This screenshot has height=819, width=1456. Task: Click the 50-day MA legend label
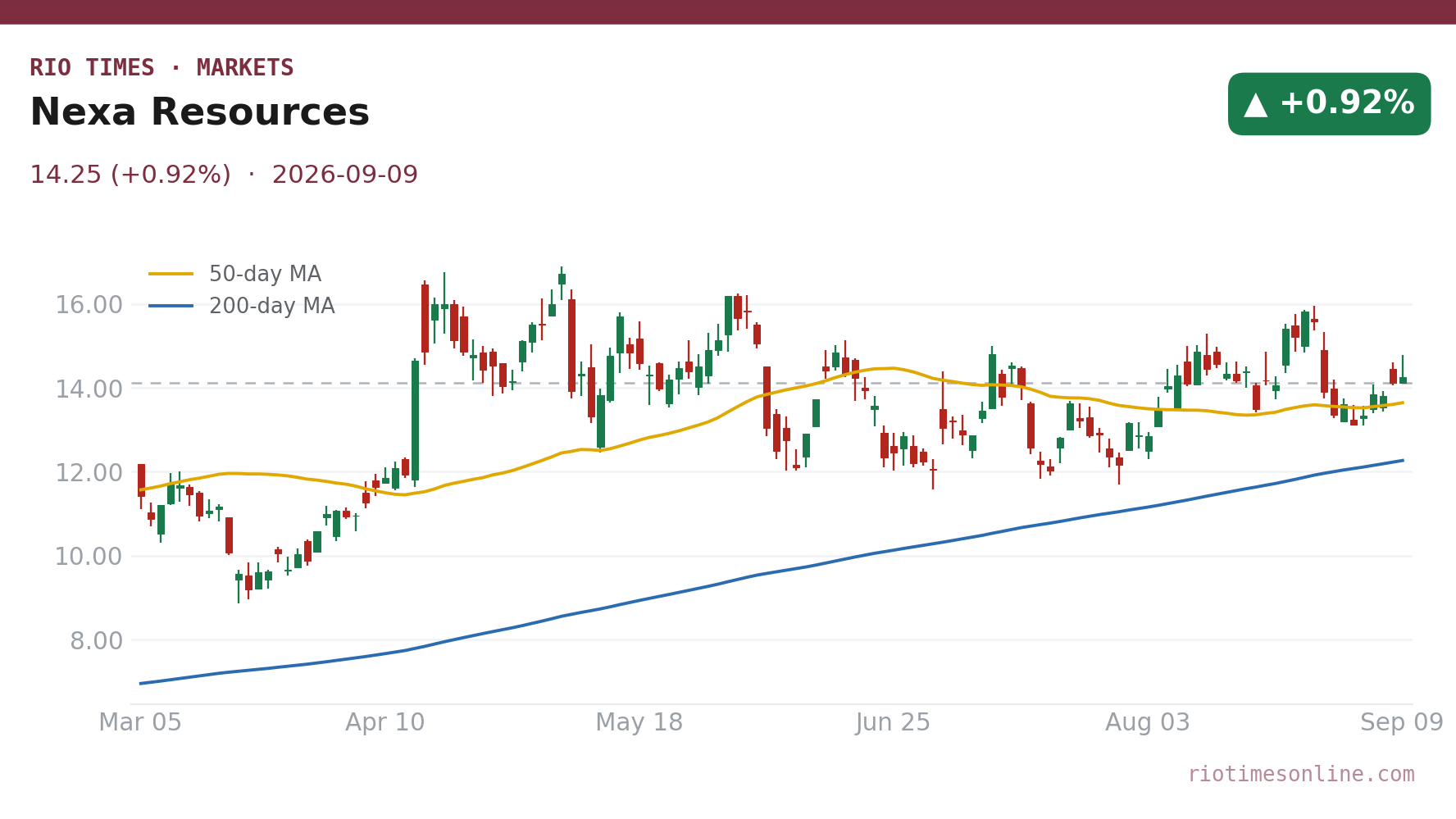[265, 275]
